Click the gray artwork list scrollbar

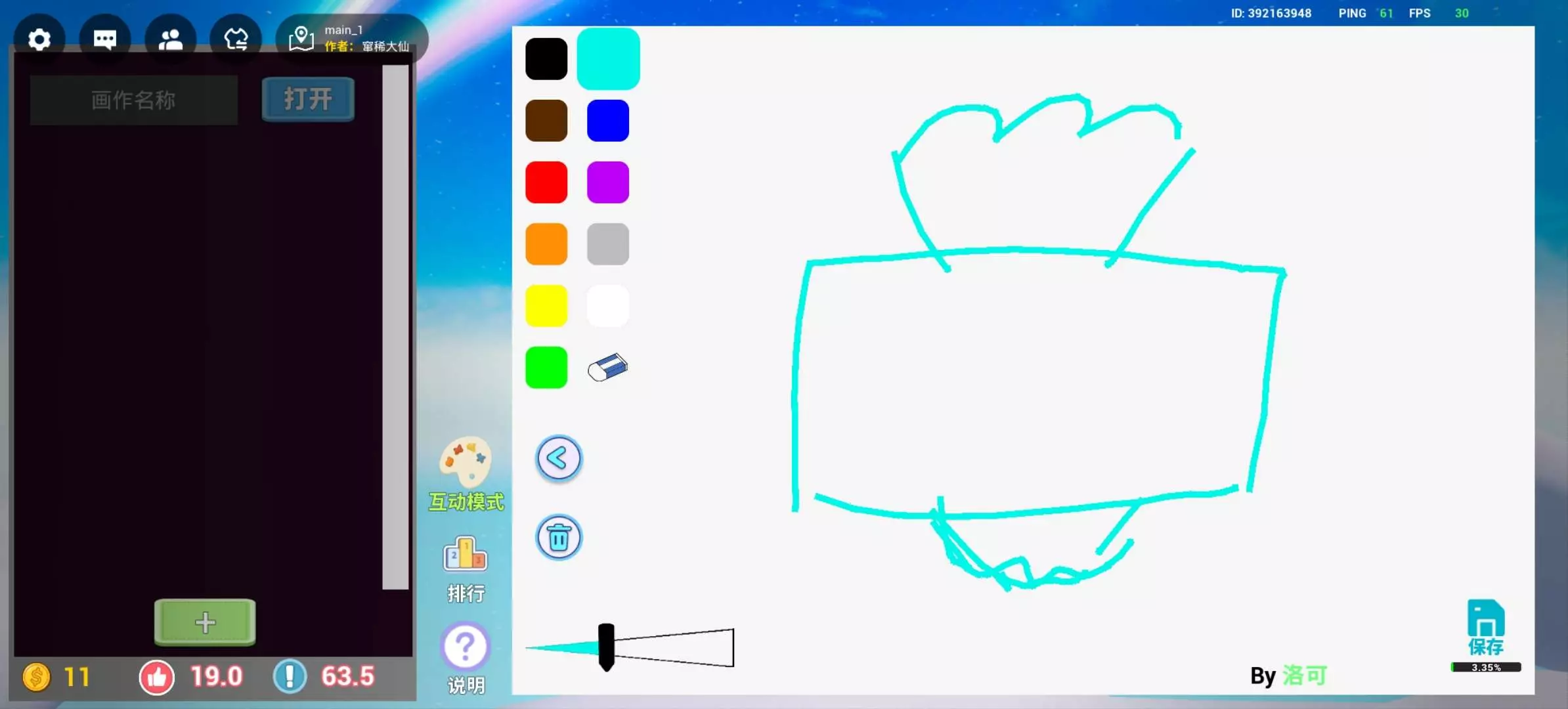coord(395,327)
